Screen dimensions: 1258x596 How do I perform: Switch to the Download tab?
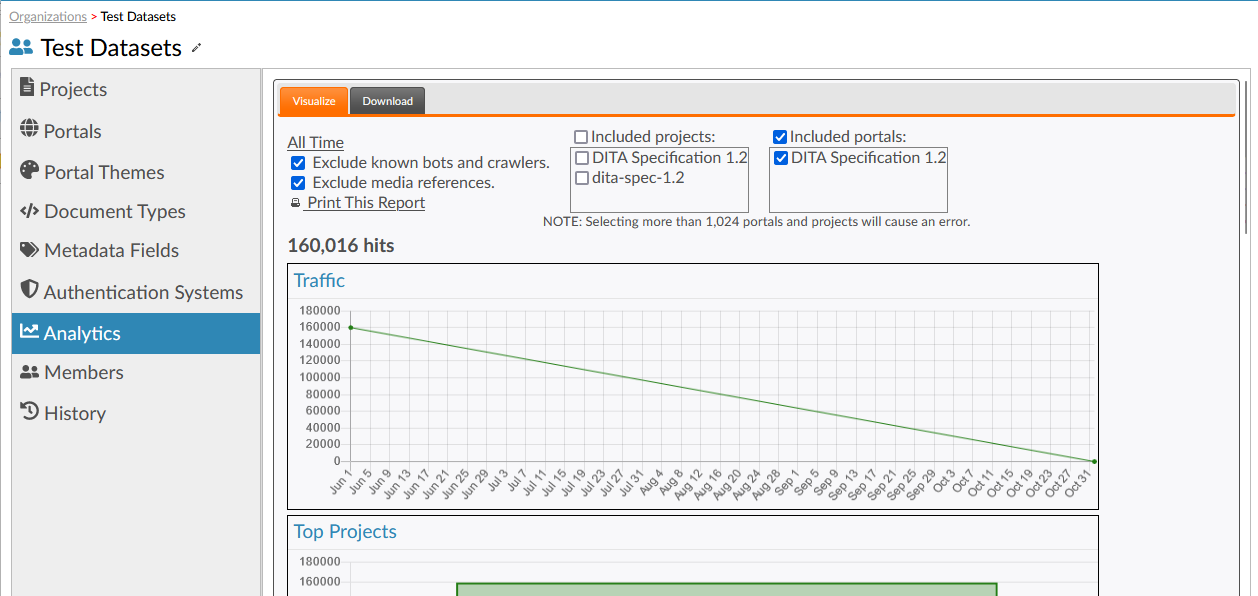point(388,101)
